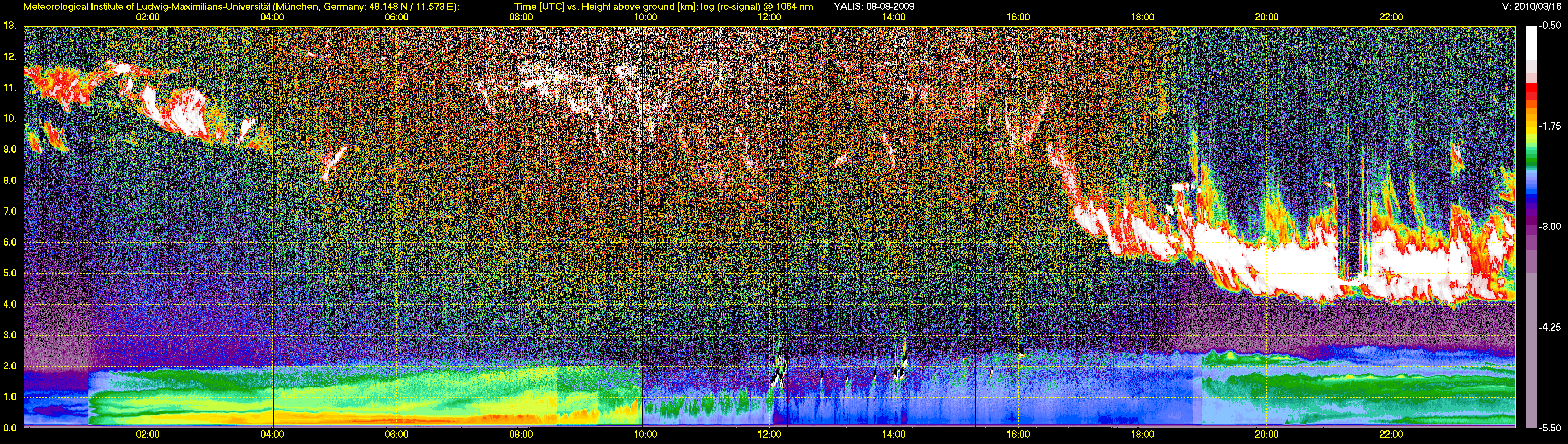Click the '7.0' height axis label
The width and height of the screenshot is (1568, 444).
[x=10, y=212]
